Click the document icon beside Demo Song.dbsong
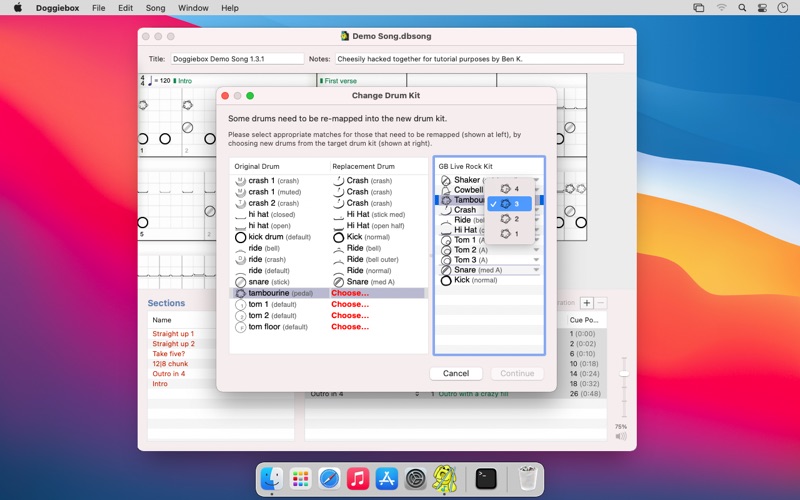Screen dimensions: 800x500 (x=345, y=36)
